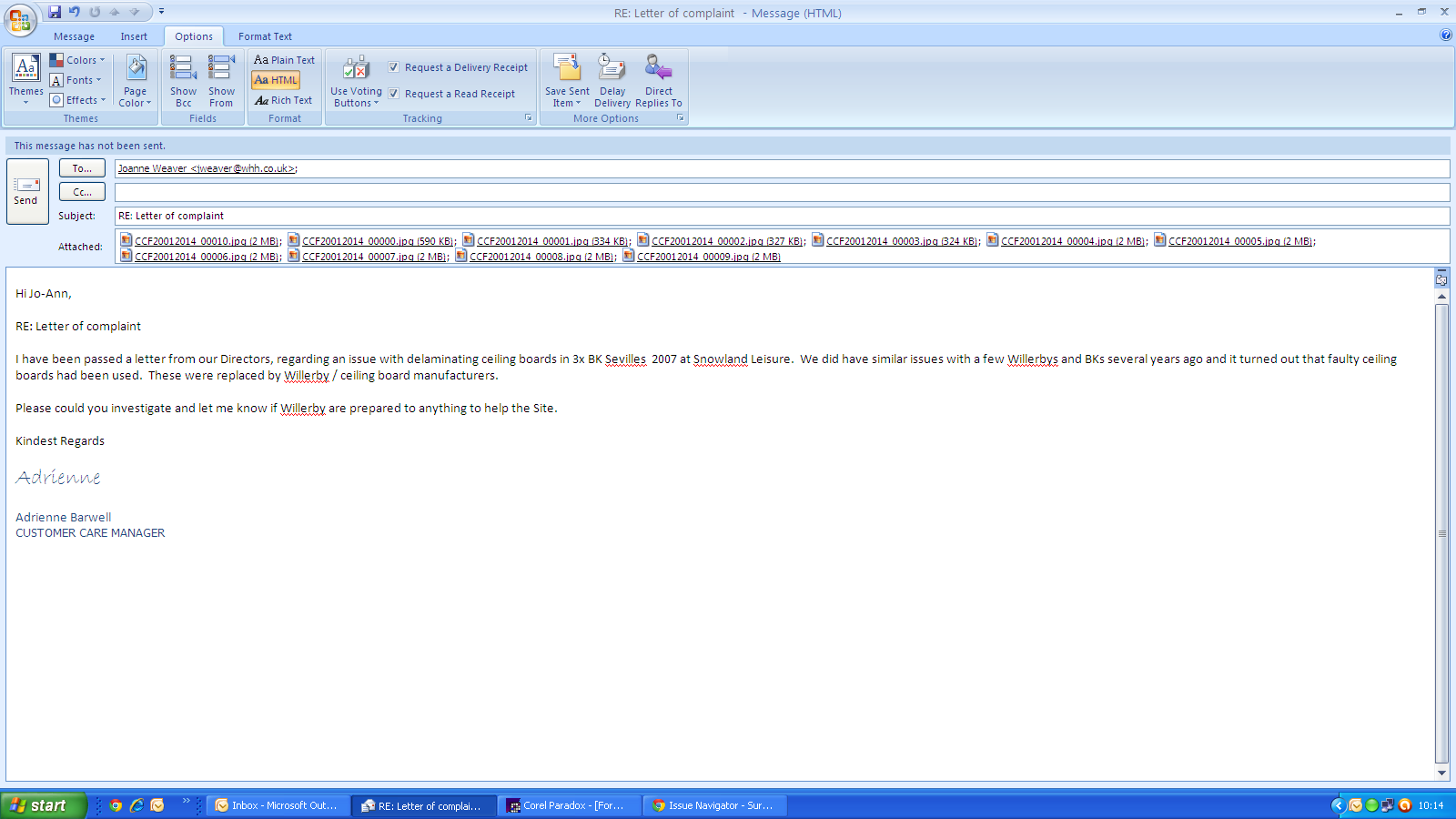Launch Outlook from the Quick Launch bar

point(157,805)
